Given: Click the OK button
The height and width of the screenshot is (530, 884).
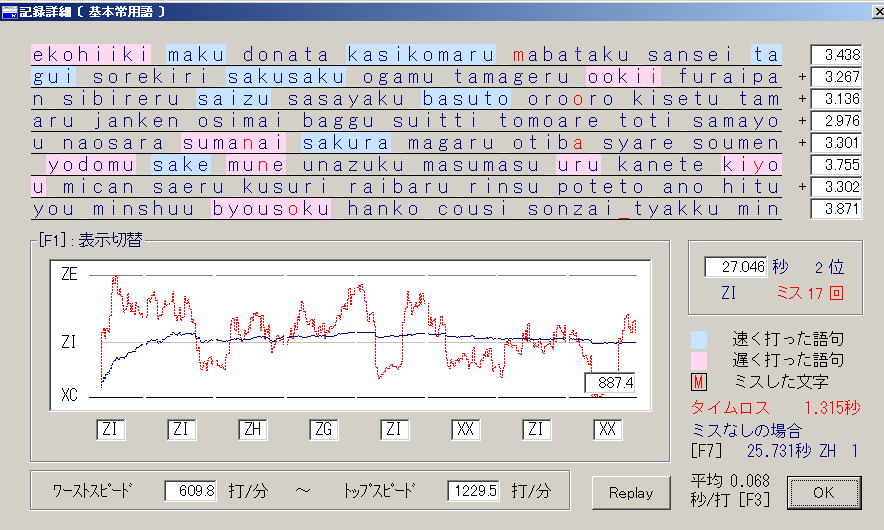Looking at the screenshot, I should 824,493.
